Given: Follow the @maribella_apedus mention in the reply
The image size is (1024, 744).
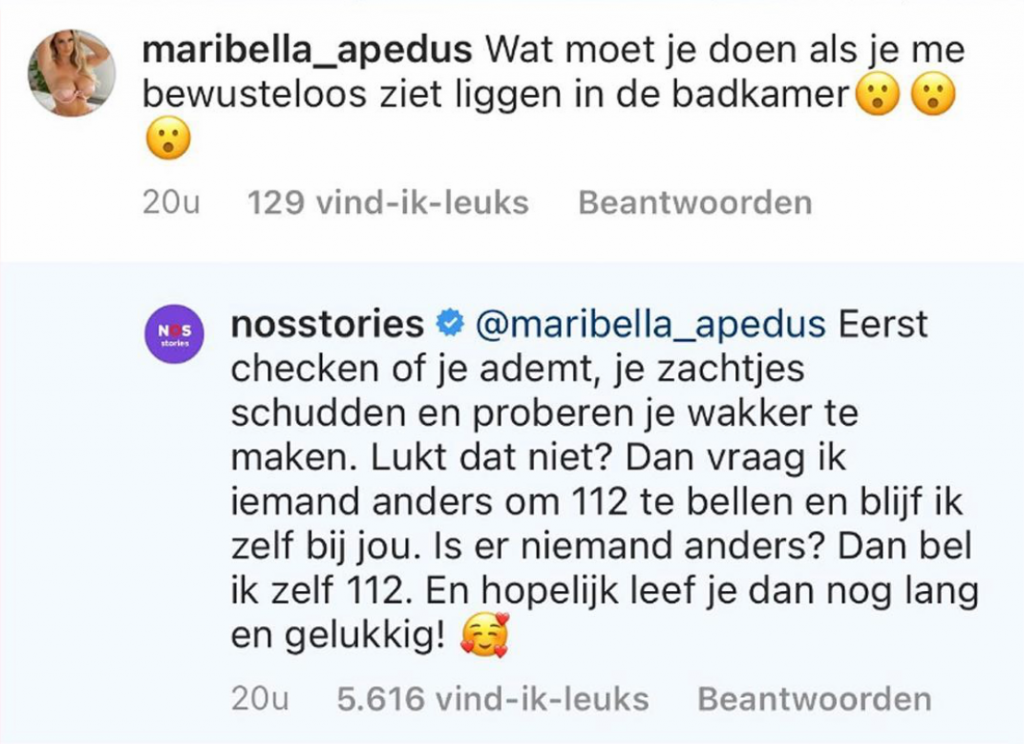Looking at the screenshot, I should [649, 324].
